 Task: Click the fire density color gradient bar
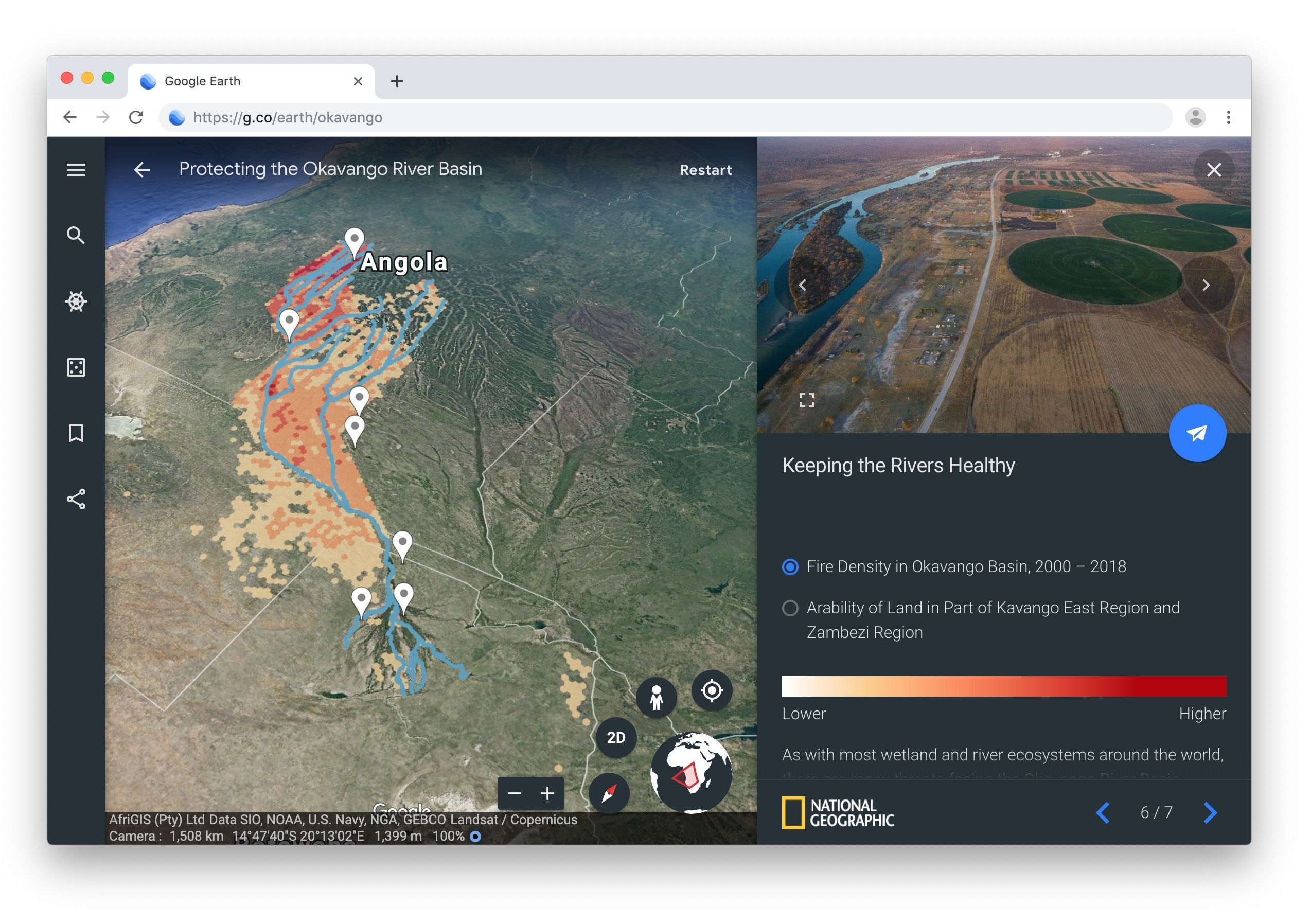(1004, 686)
